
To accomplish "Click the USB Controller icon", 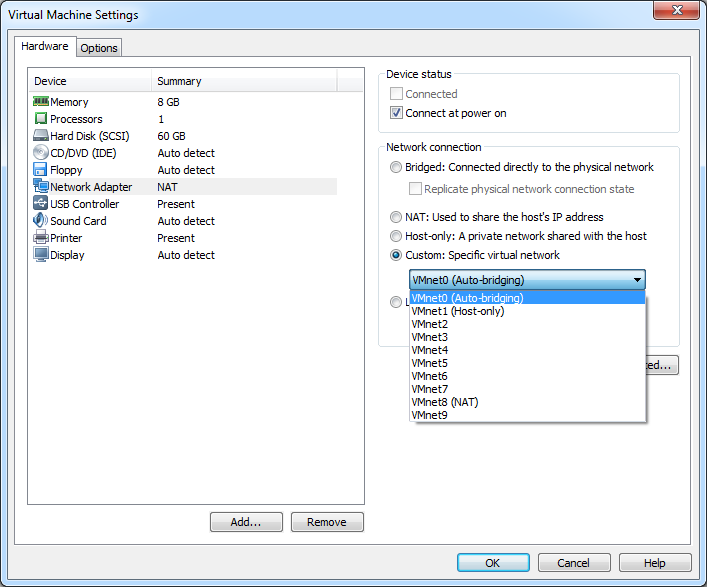I will pos(41,204).
